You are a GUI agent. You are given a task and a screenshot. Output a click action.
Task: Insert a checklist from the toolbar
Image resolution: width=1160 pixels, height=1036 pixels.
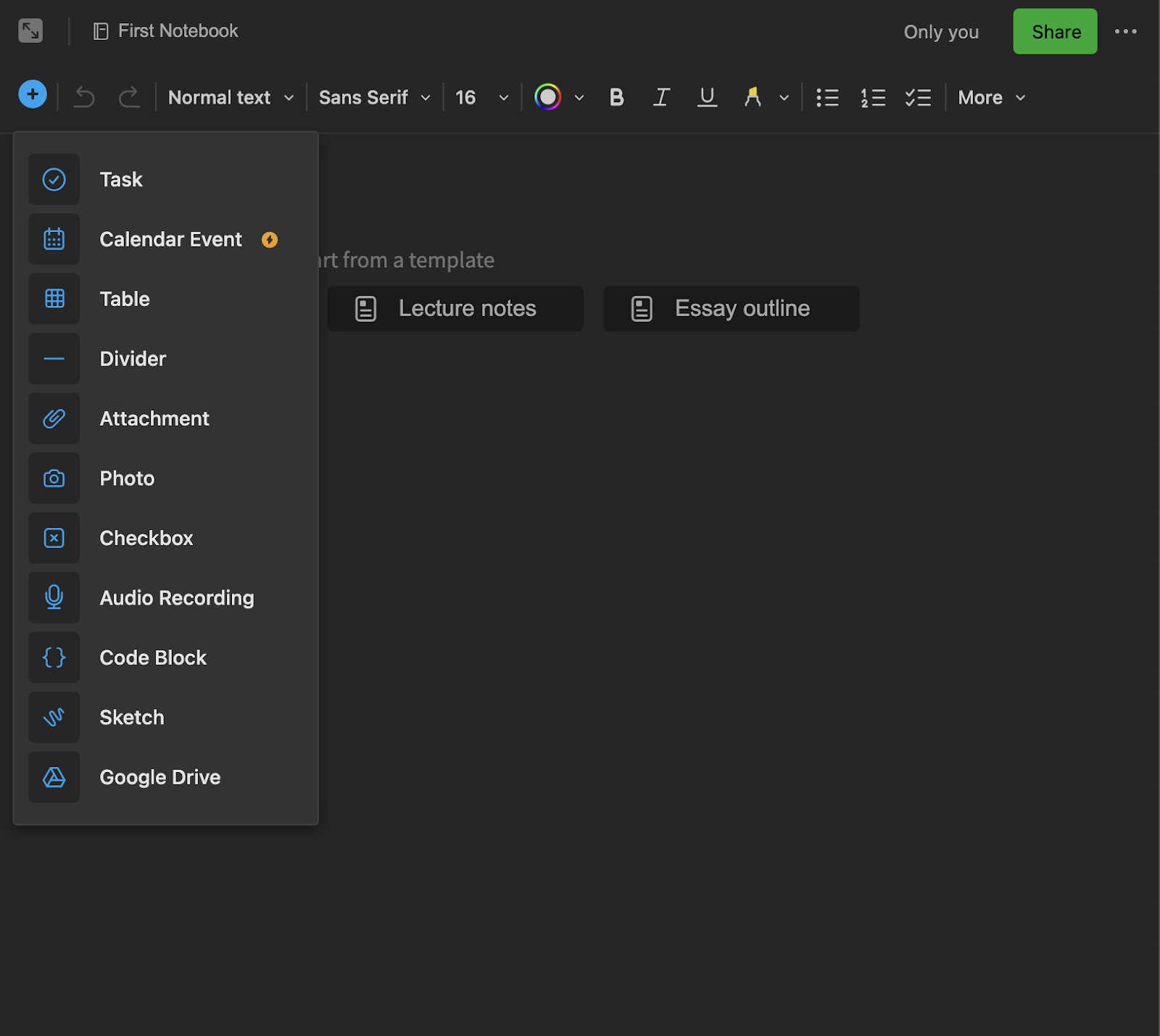click(x=918, y=97)
